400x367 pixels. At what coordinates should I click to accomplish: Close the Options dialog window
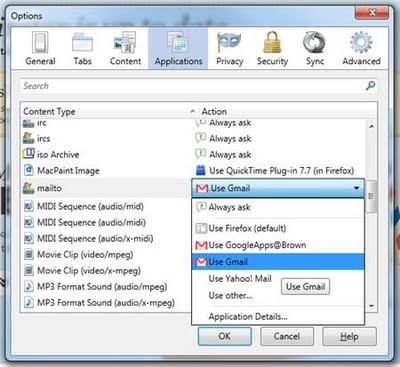point(372,13)
